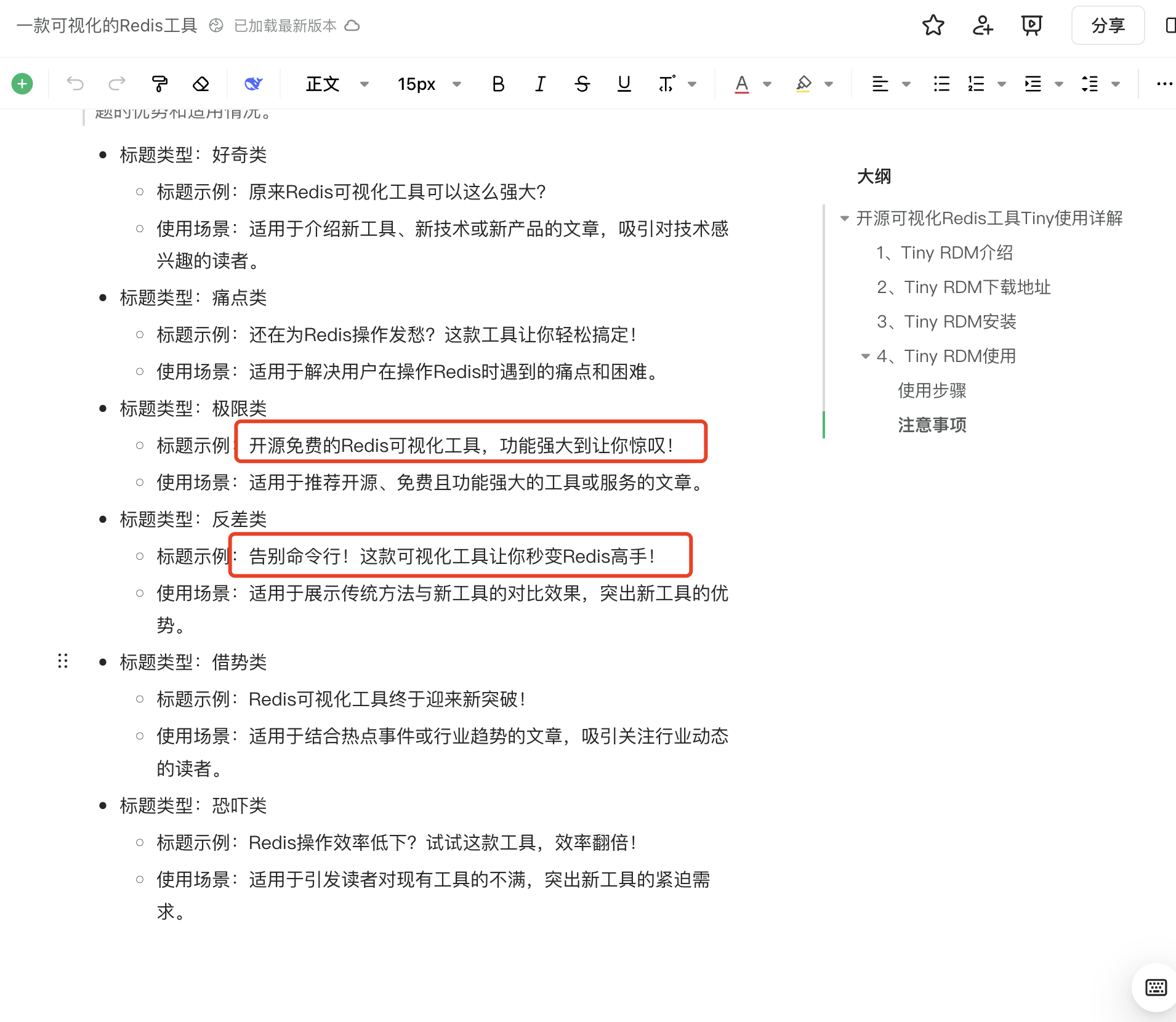This screenshot has width=1176, height=1022.
Task: Click the 已加载最新版本 status text
Action: 286,25
